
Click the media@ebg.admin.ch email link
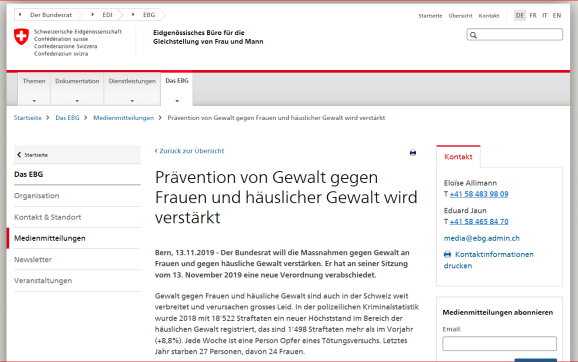pos(481,238)
